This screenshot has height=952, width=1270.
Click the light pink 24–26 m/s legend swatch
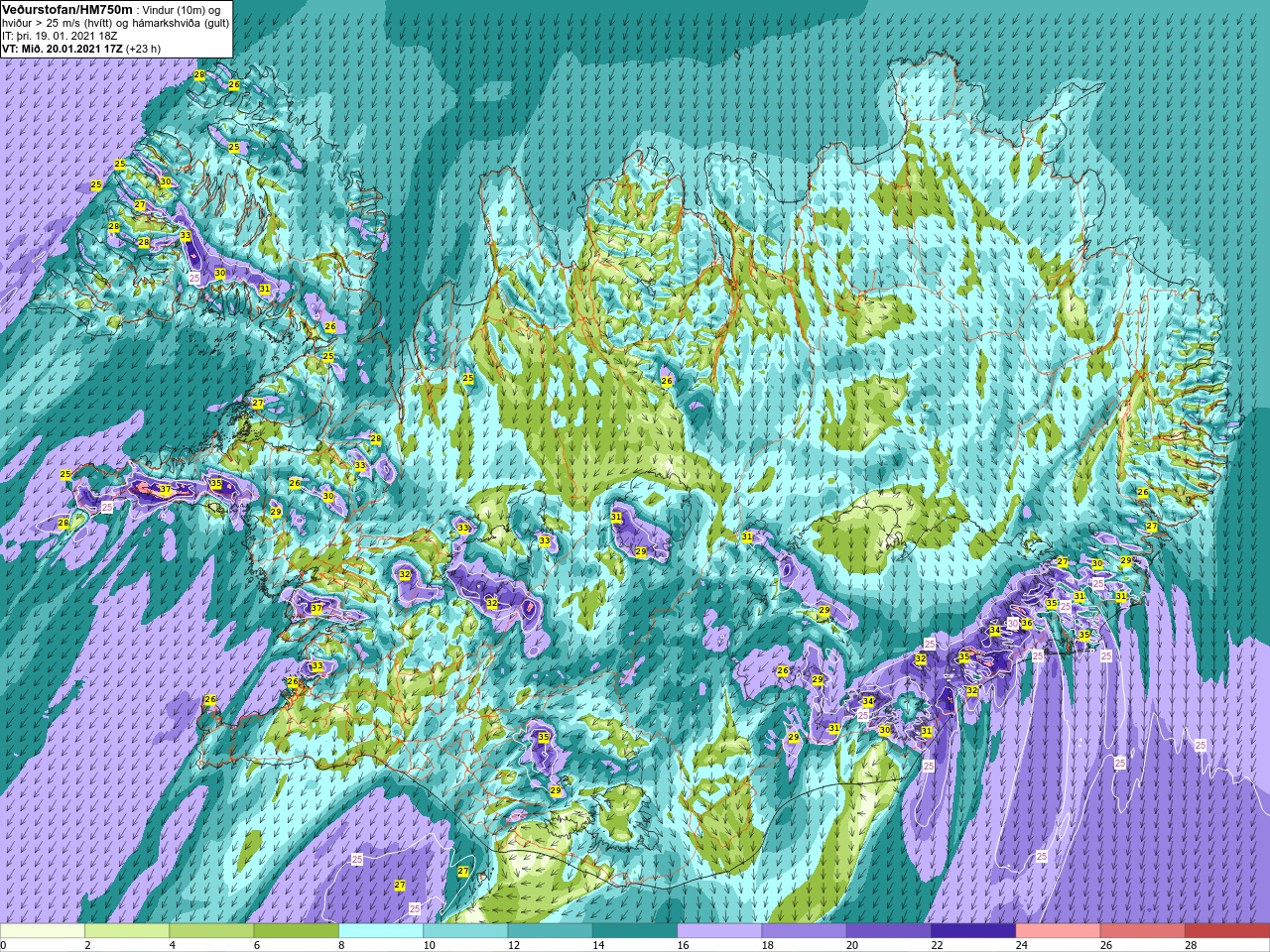point(1058,931)
